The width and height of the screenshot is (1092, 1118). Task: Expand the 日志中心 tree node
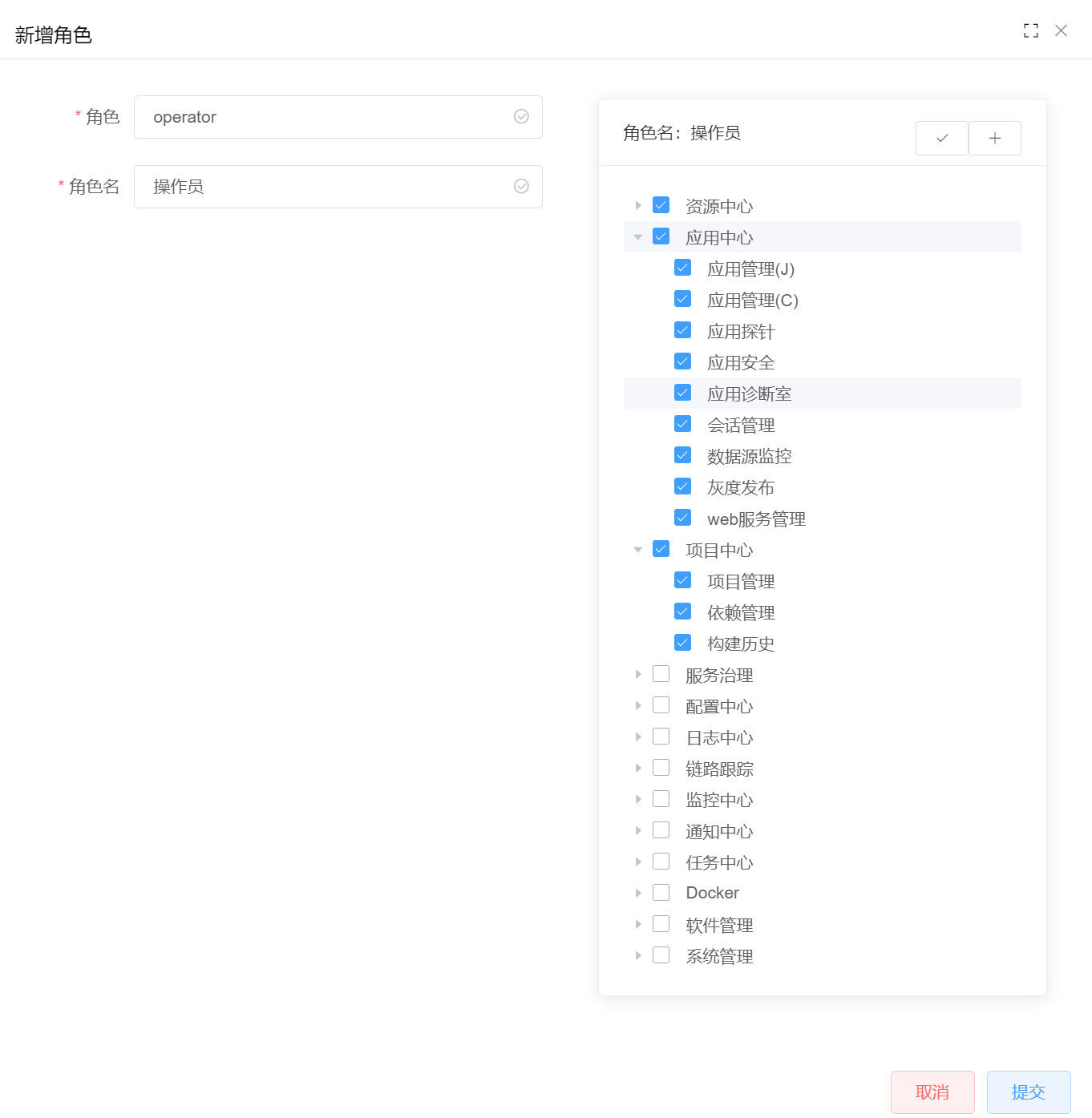coord(638,737)
